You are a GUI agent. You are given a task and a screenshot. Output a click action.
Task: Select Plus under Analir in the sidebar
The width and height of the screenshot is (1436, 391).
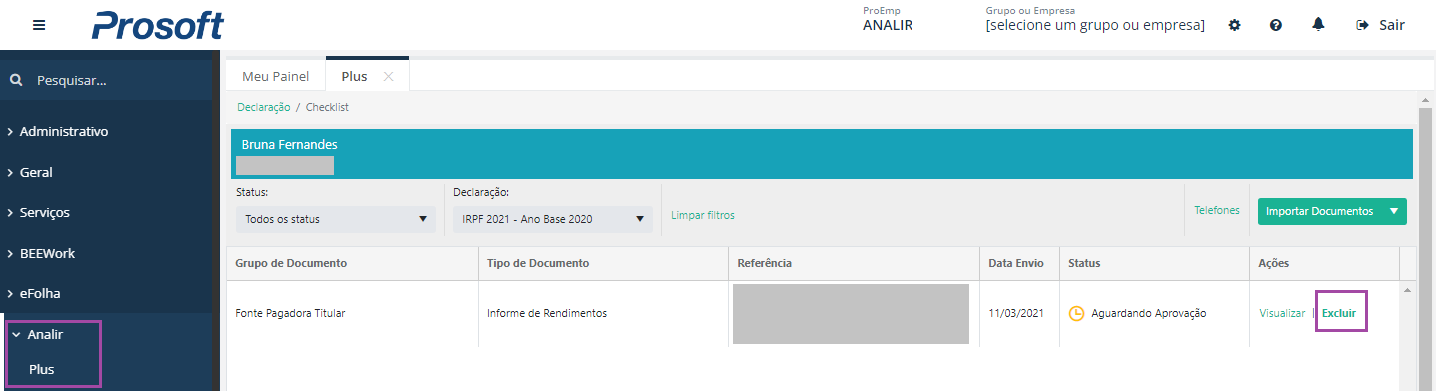(42, 369)
